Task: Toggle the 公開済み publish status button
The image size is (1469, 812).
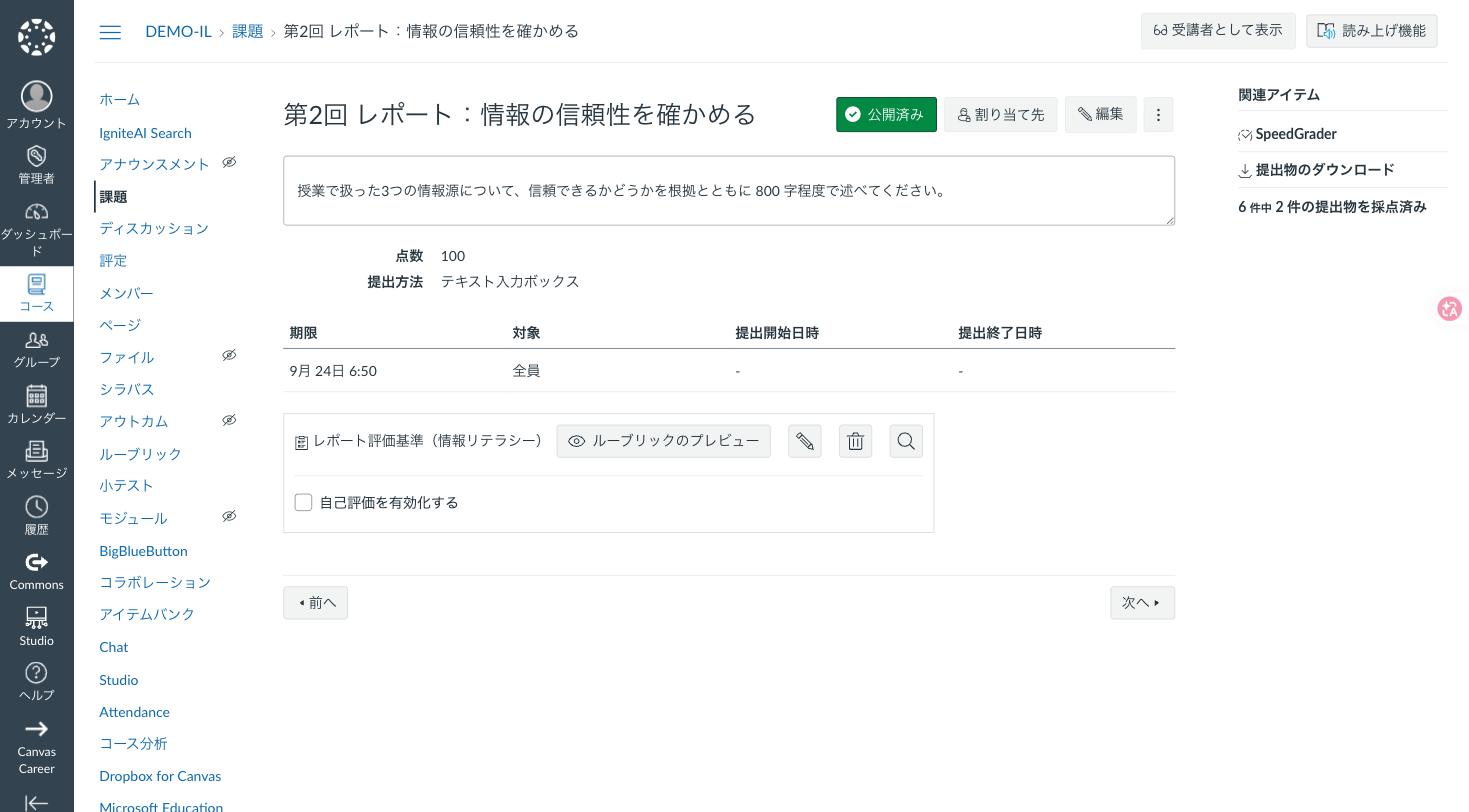Action: (886, 114)
